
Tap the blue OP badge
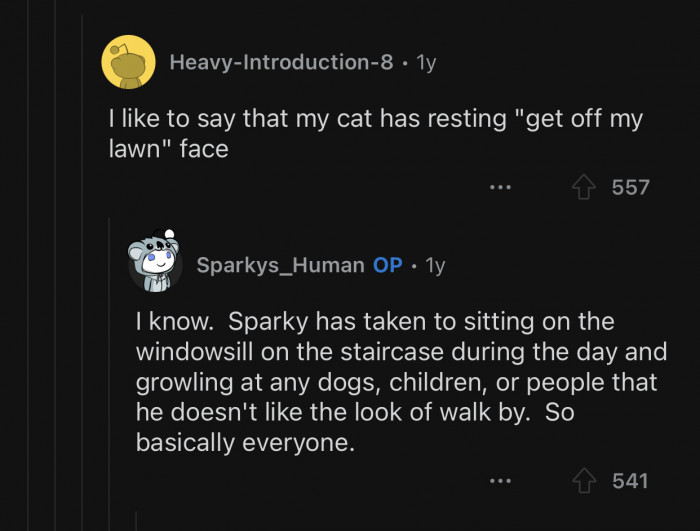pyautogui.click(x=388, y=265)
